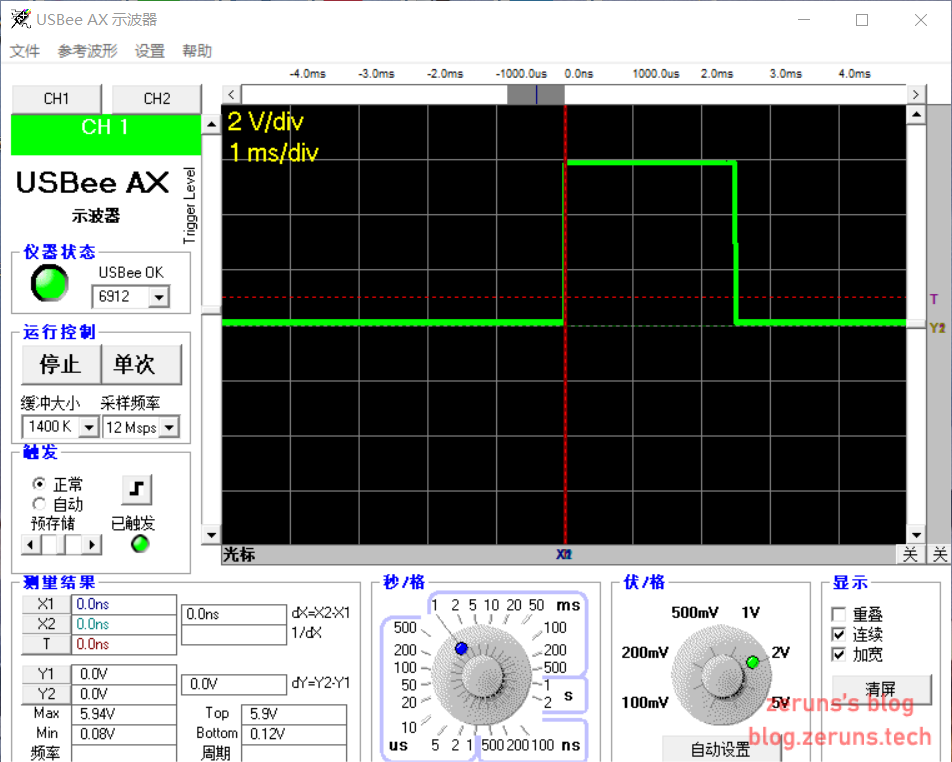The height and width of the screenshot is (762, 952).
Task: Click the 停止 stop button
Action: 61,364
